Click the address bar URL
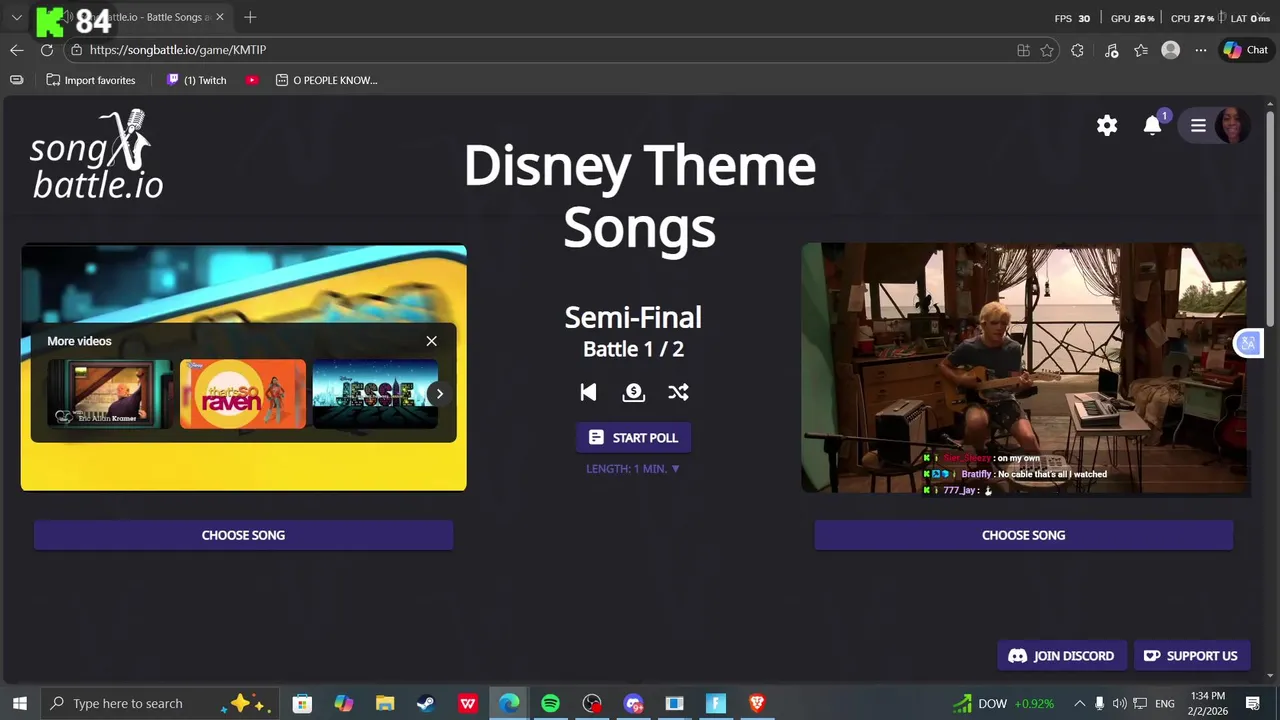 (x=178, y=50)
